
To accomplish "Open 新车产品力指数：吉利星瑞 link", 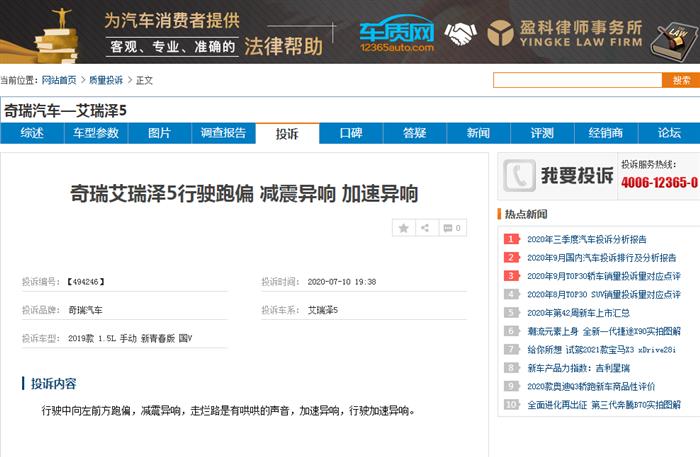I will 578,368.
